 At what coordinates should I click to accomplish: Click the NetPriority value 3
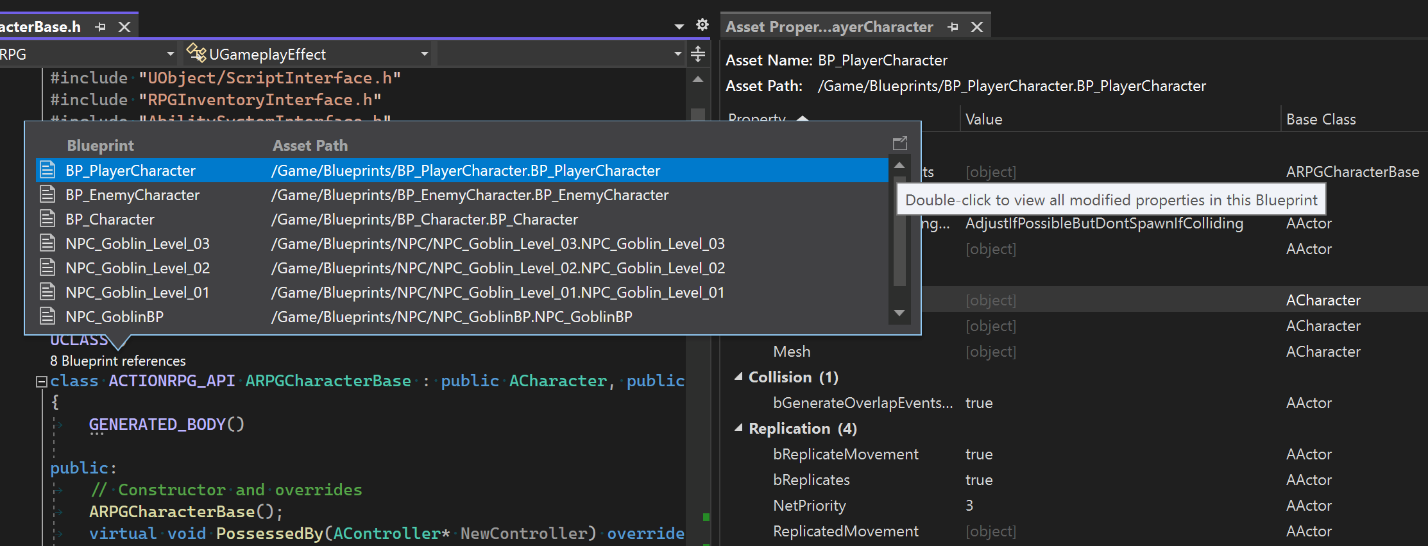click(969, 506)
